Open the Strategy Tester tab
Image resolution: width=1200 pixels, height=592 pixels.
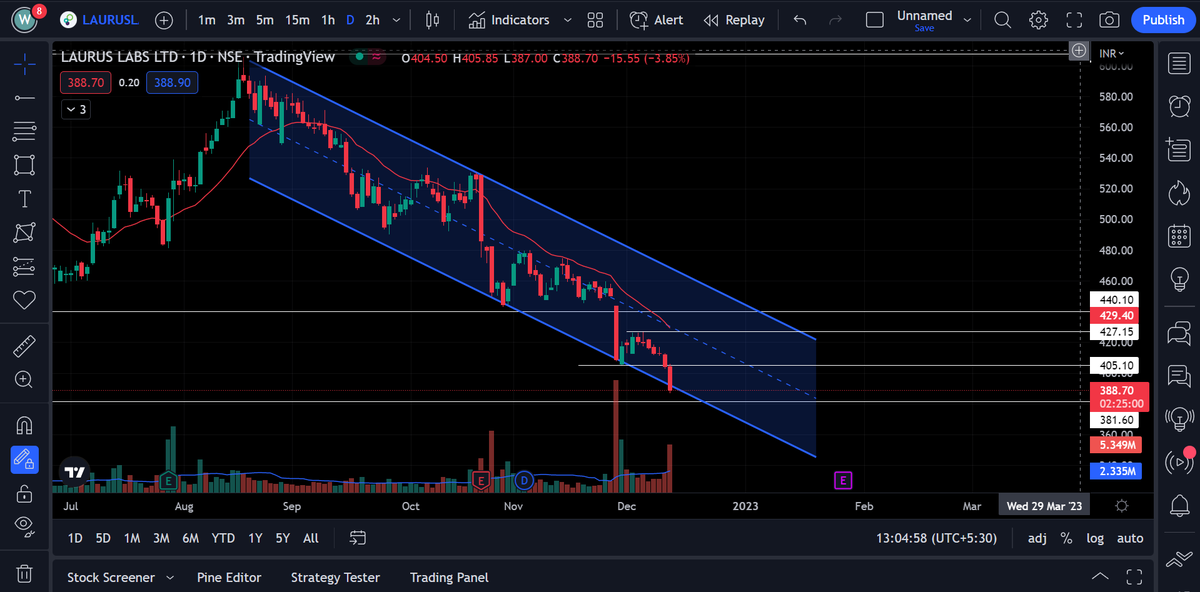(335, 577)
